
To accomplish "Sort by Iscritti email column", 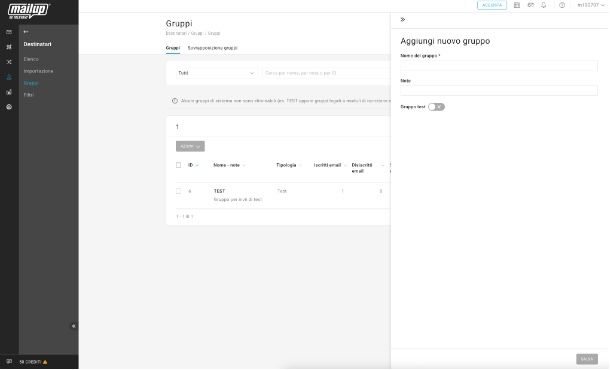I will click(330, 165).
